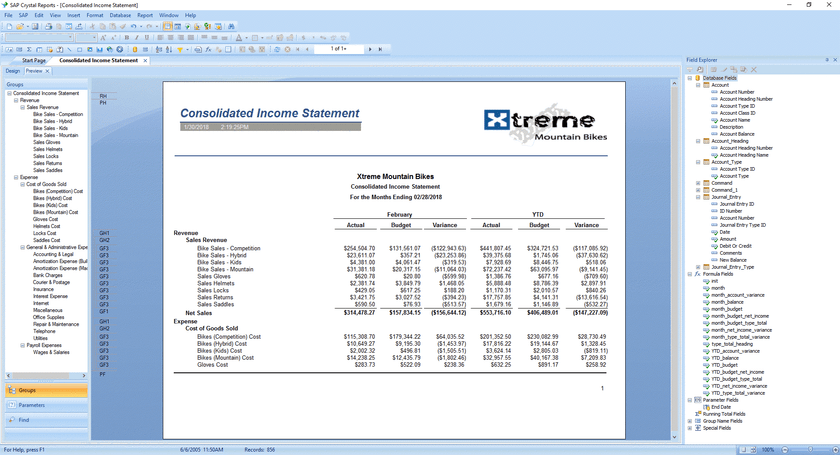Go to next page arrow

pos(370,49)
